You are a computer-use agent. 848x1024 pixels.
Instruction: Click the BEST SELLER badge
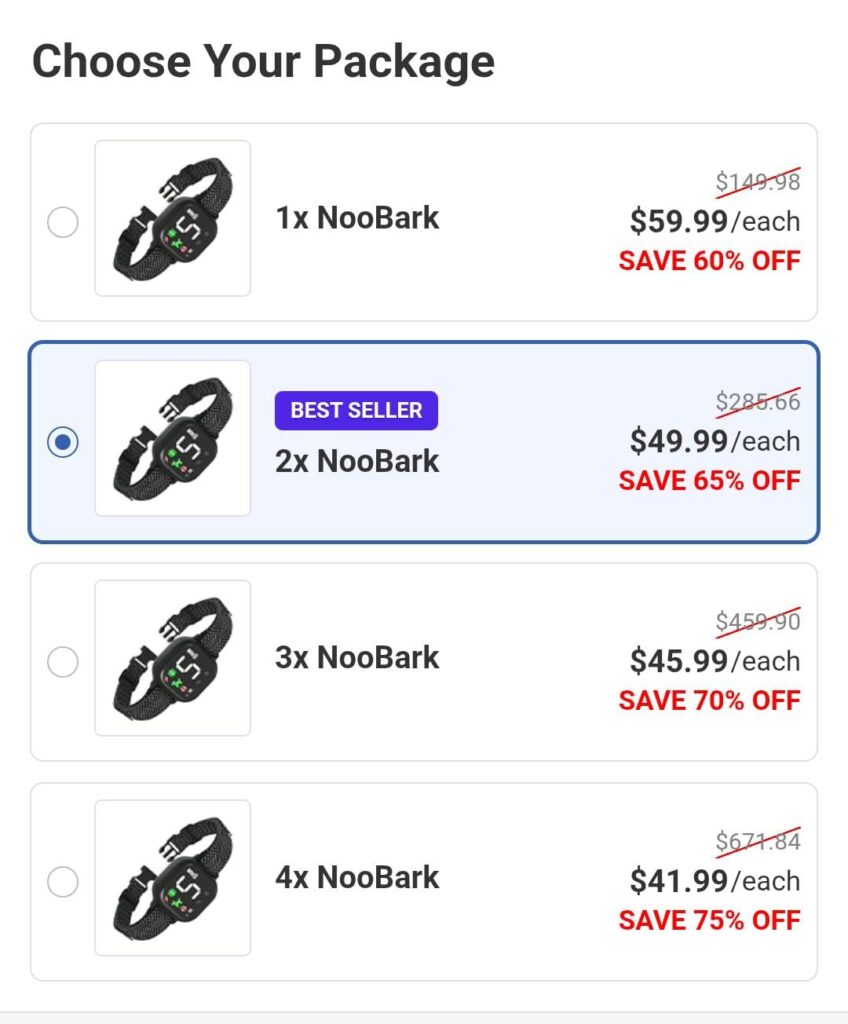(356, 410)
